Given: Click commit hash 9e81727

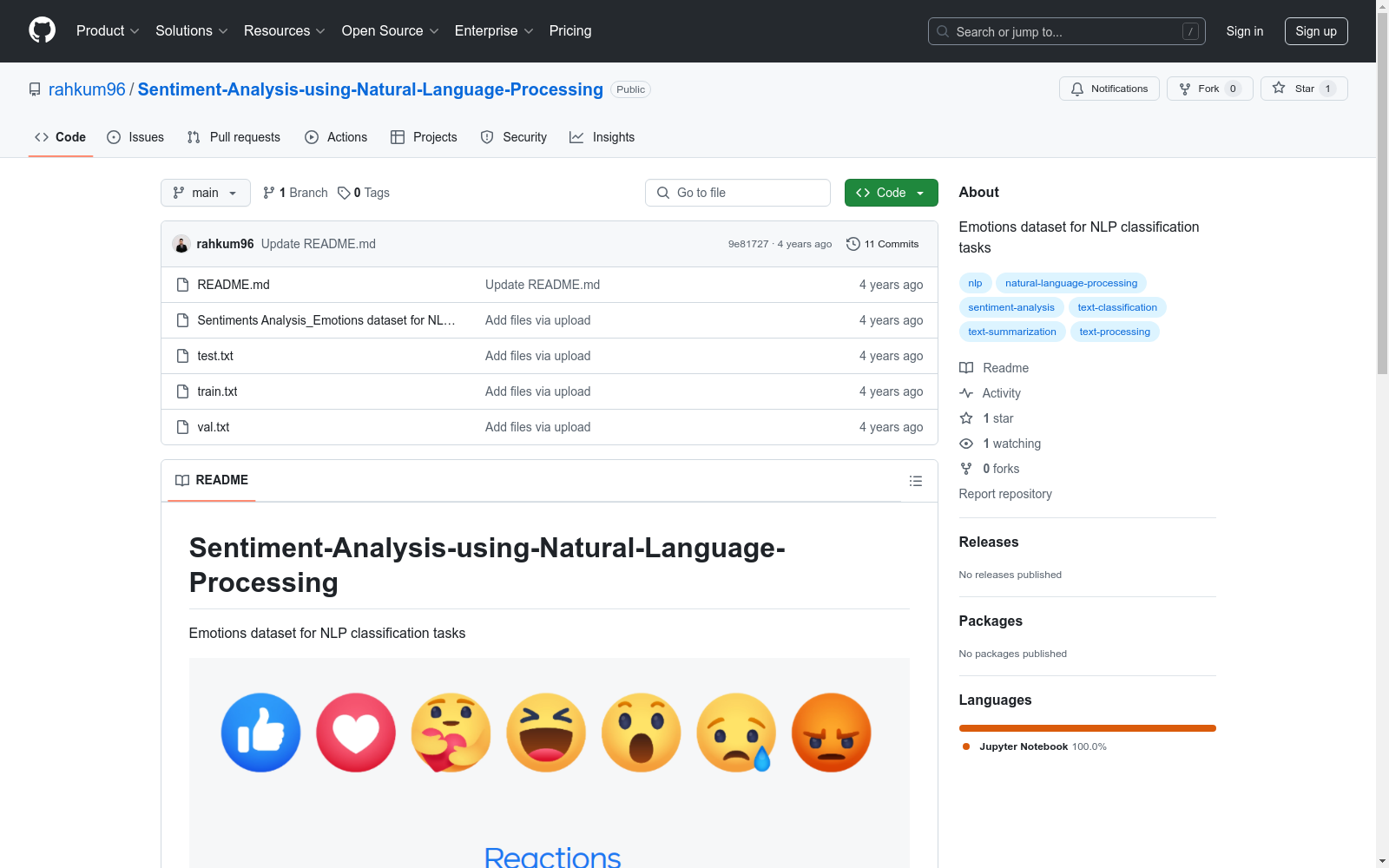Looking at the screenshot, I should click(x=748, y=244).
